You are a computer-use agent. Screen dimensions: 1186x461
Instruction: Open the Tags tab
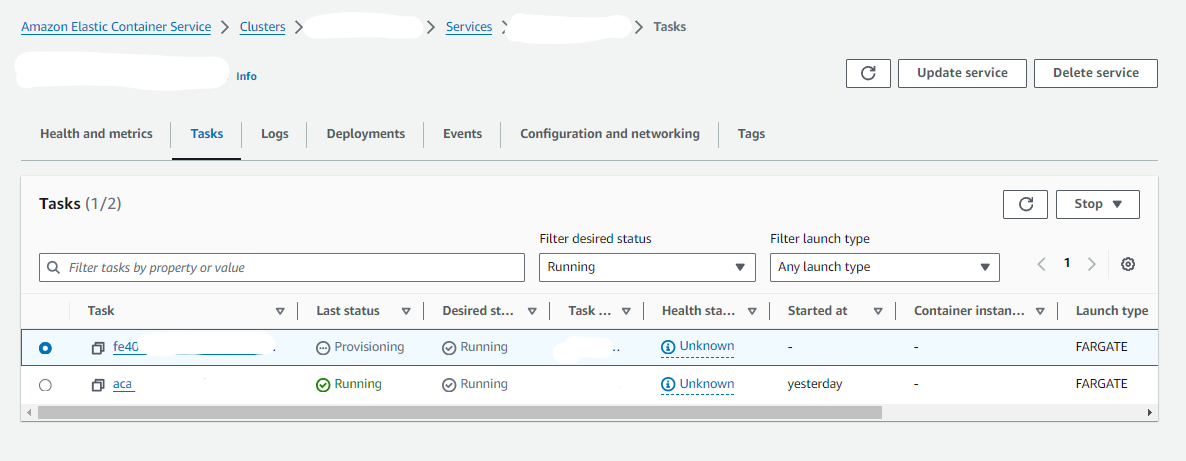tap(751, 134)
